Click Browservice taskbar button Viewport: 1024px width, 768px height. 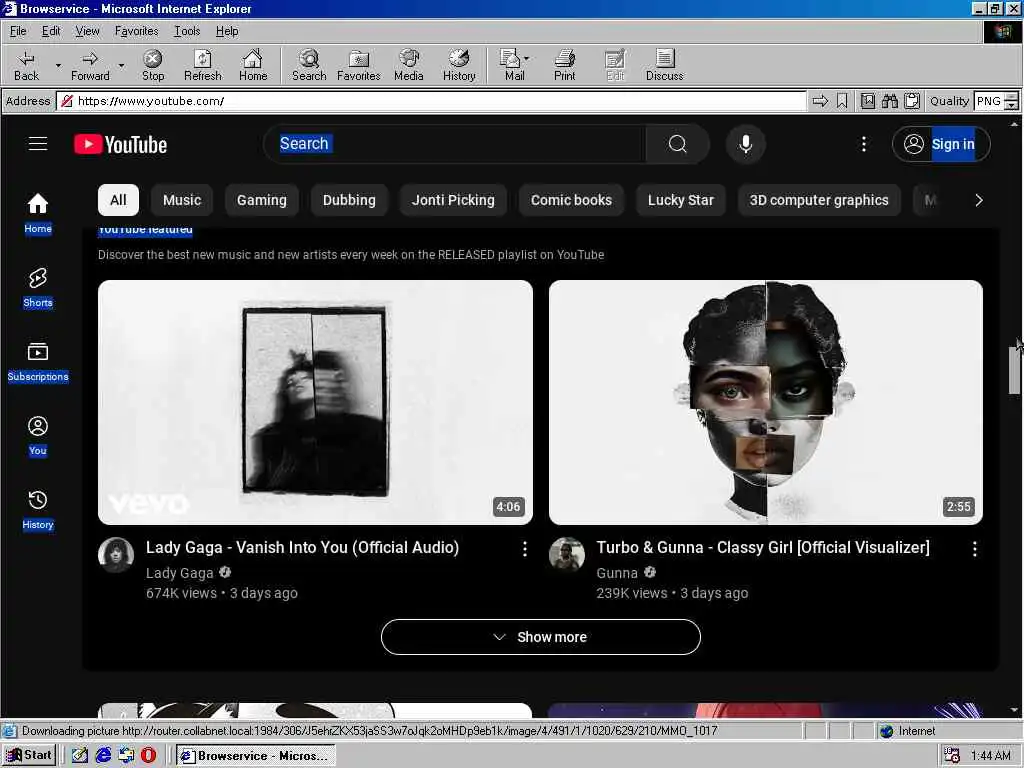pyautogui.click(x=256, y=756)
